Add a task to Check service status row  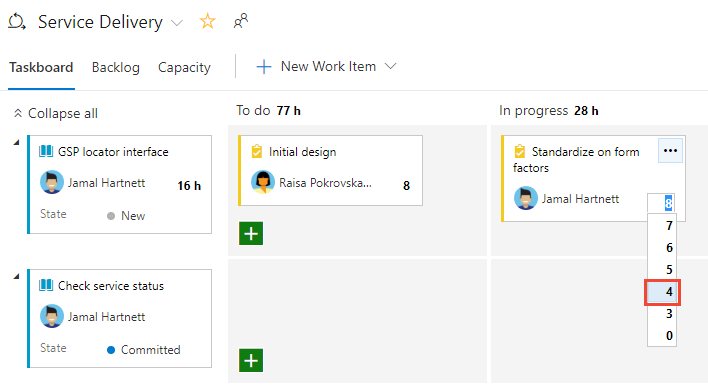251,360
